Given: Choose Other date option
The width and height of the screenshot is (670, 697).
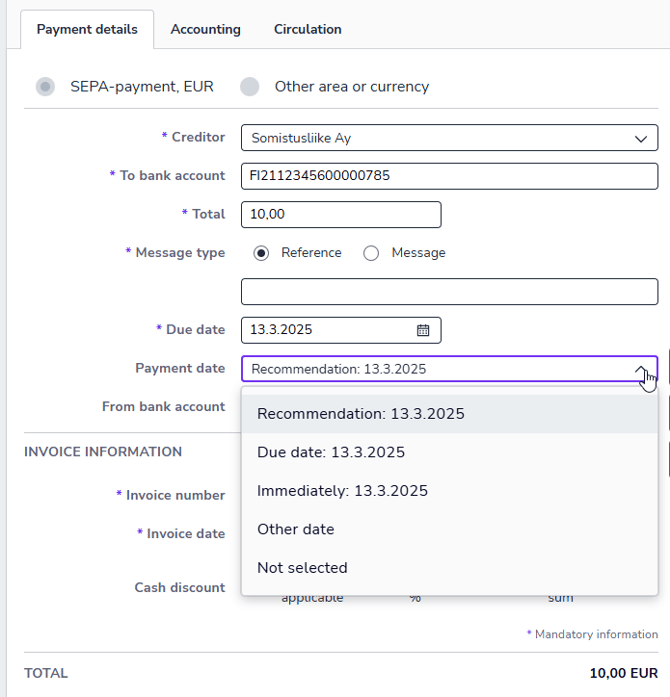Looking at the screenshot, I should click(449, 529).
